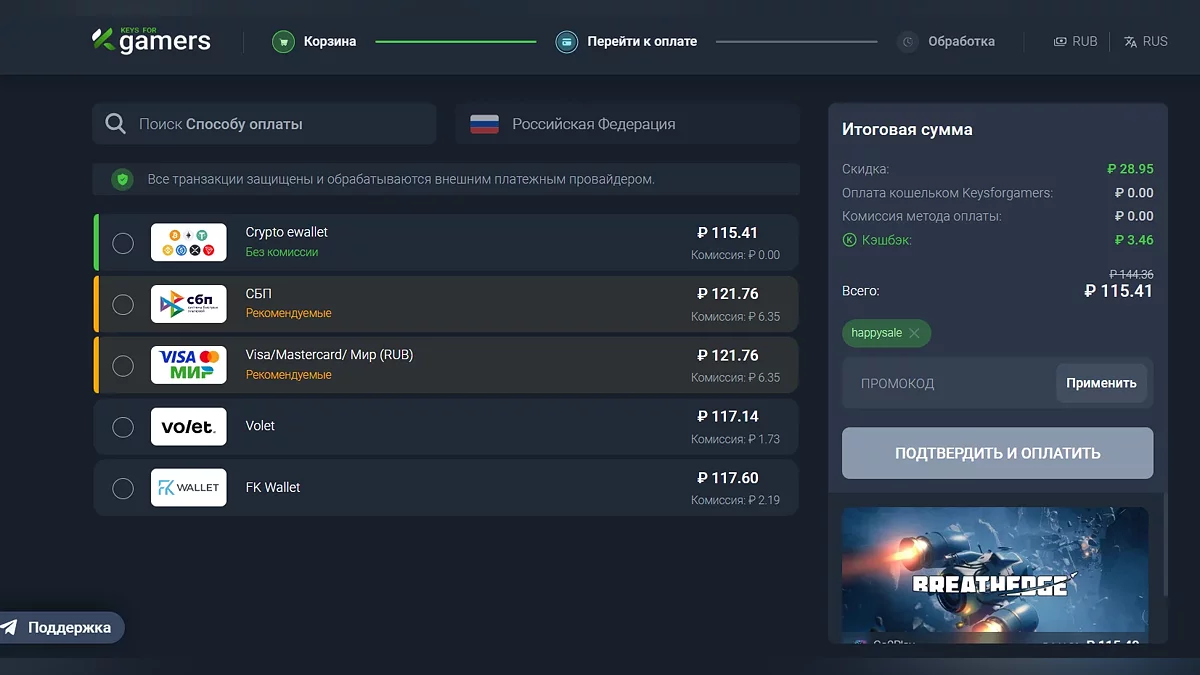This screenshot has width=1200, height=675.
Task: Go back to the Корзина step
Action: pos(329,42)
